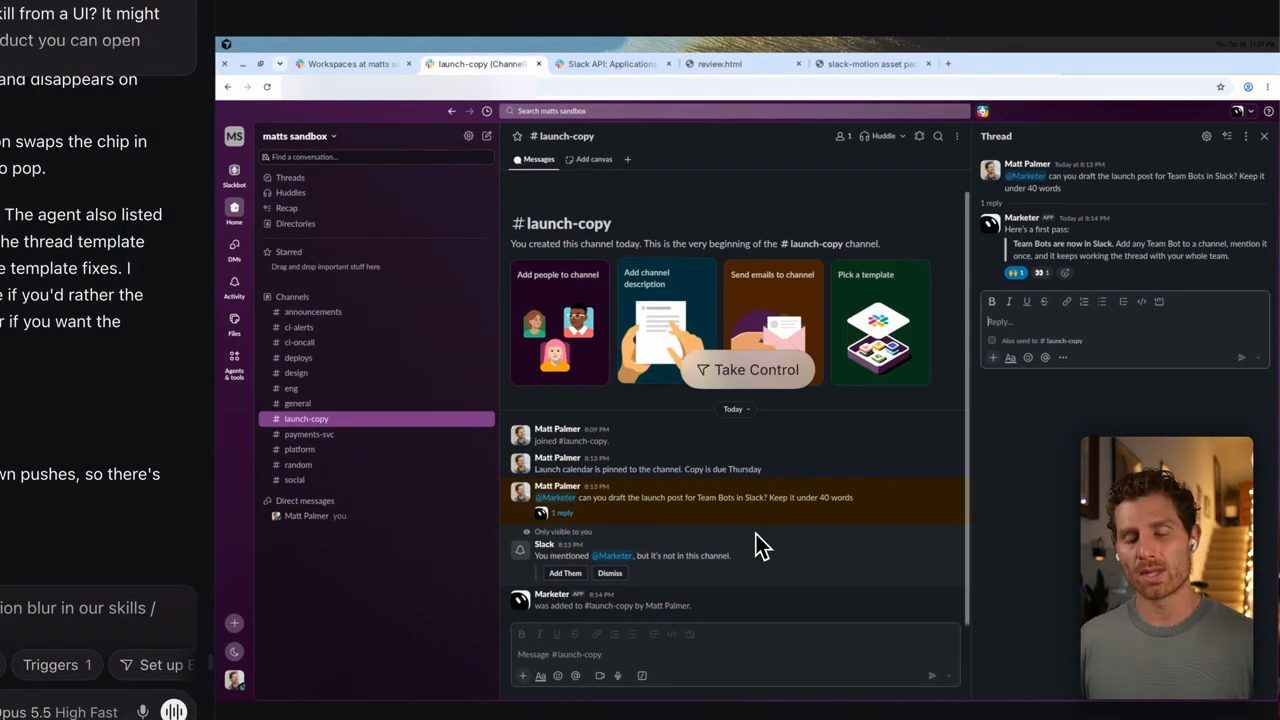Mention someone in the thread reply box
Viewport: 1280px width, 720px height.
(1045, 357)
